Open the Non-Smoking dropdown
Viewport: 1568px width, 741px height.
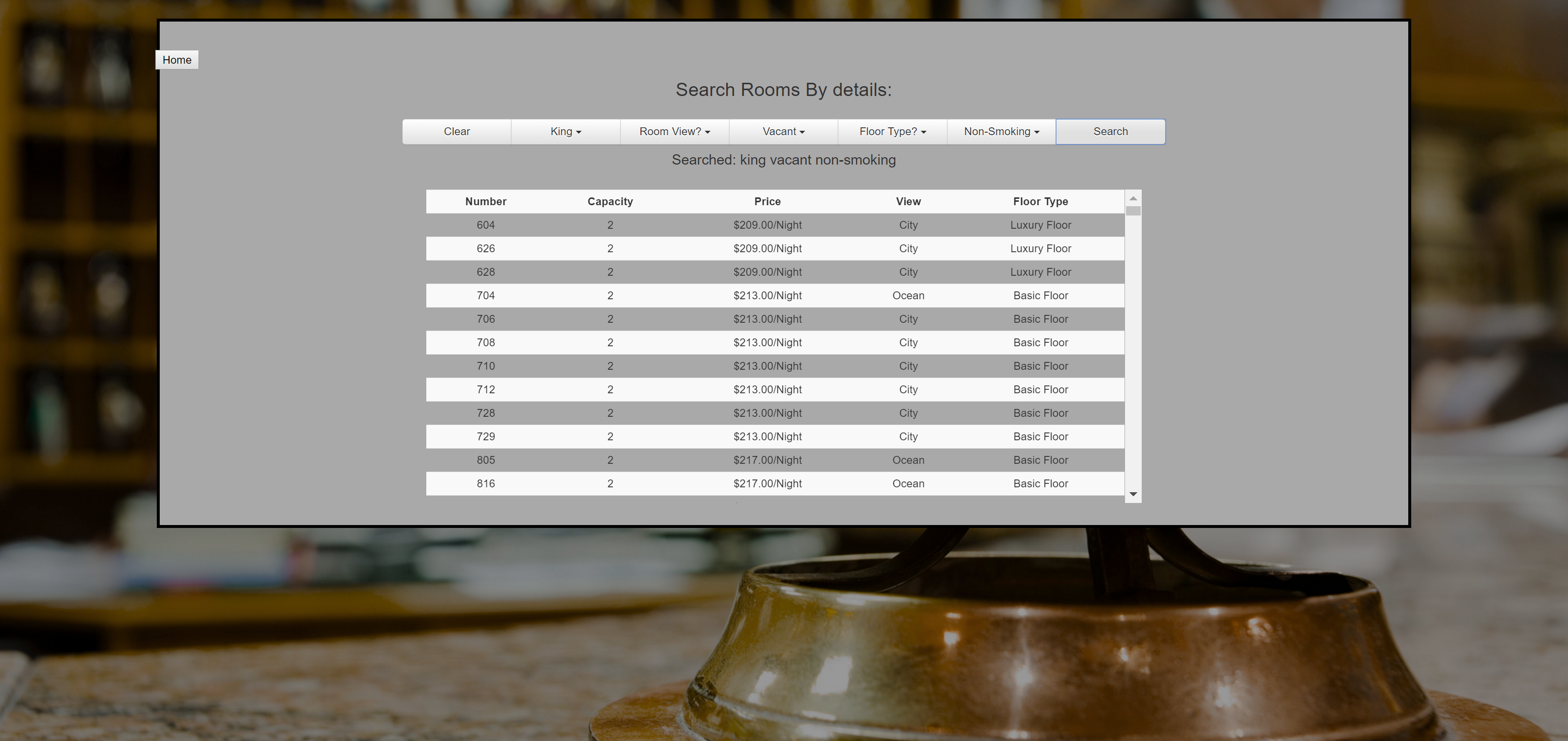click(x=1001, y=131)
